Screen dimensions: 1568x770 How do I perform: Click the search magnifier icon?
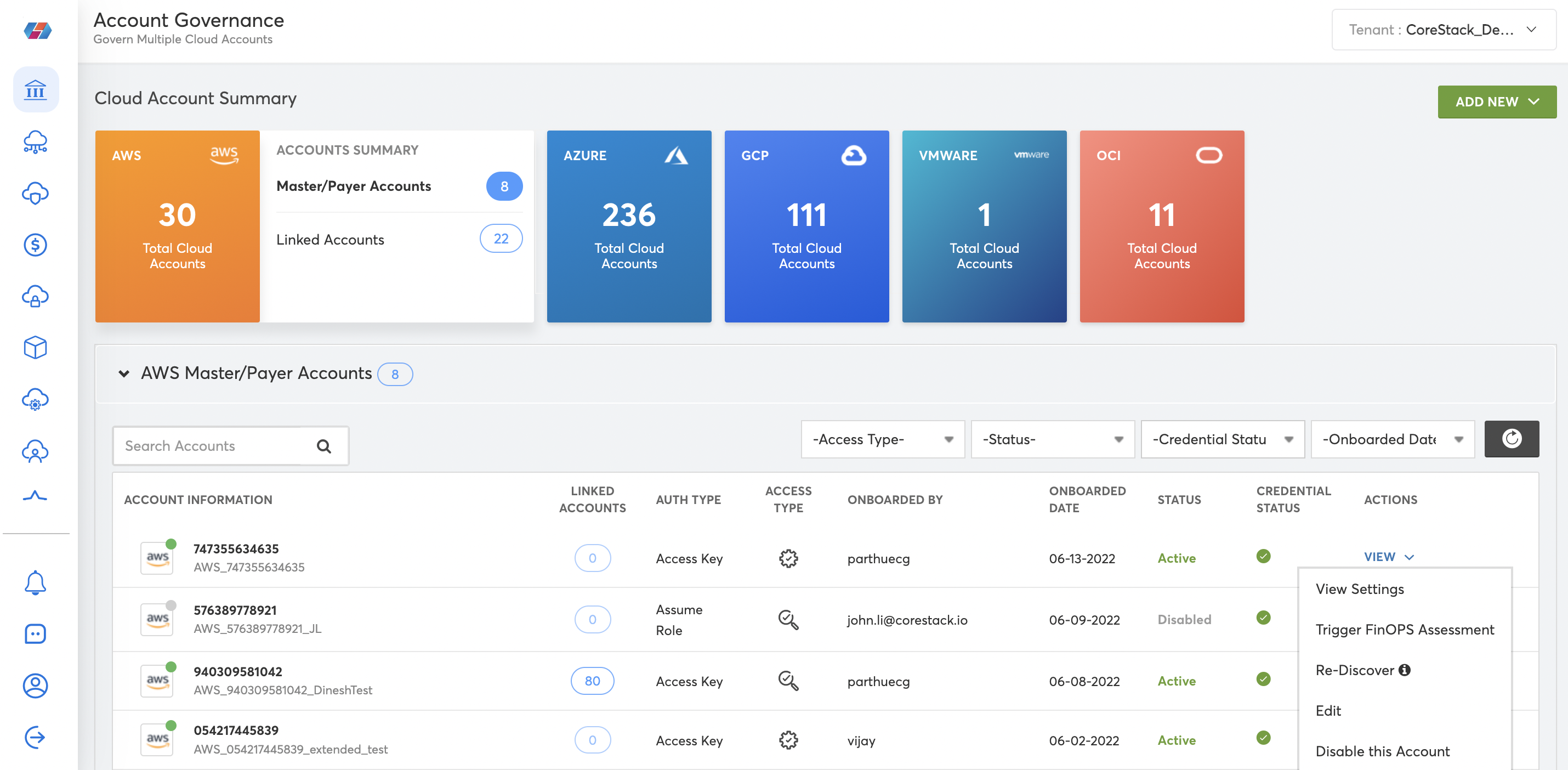coord(324,446)
